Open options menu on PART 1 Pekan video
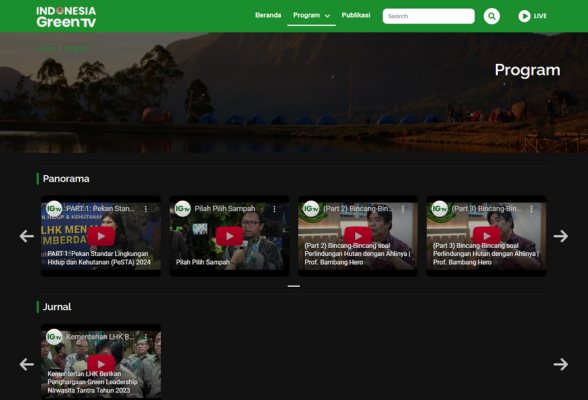 (146, 209)
